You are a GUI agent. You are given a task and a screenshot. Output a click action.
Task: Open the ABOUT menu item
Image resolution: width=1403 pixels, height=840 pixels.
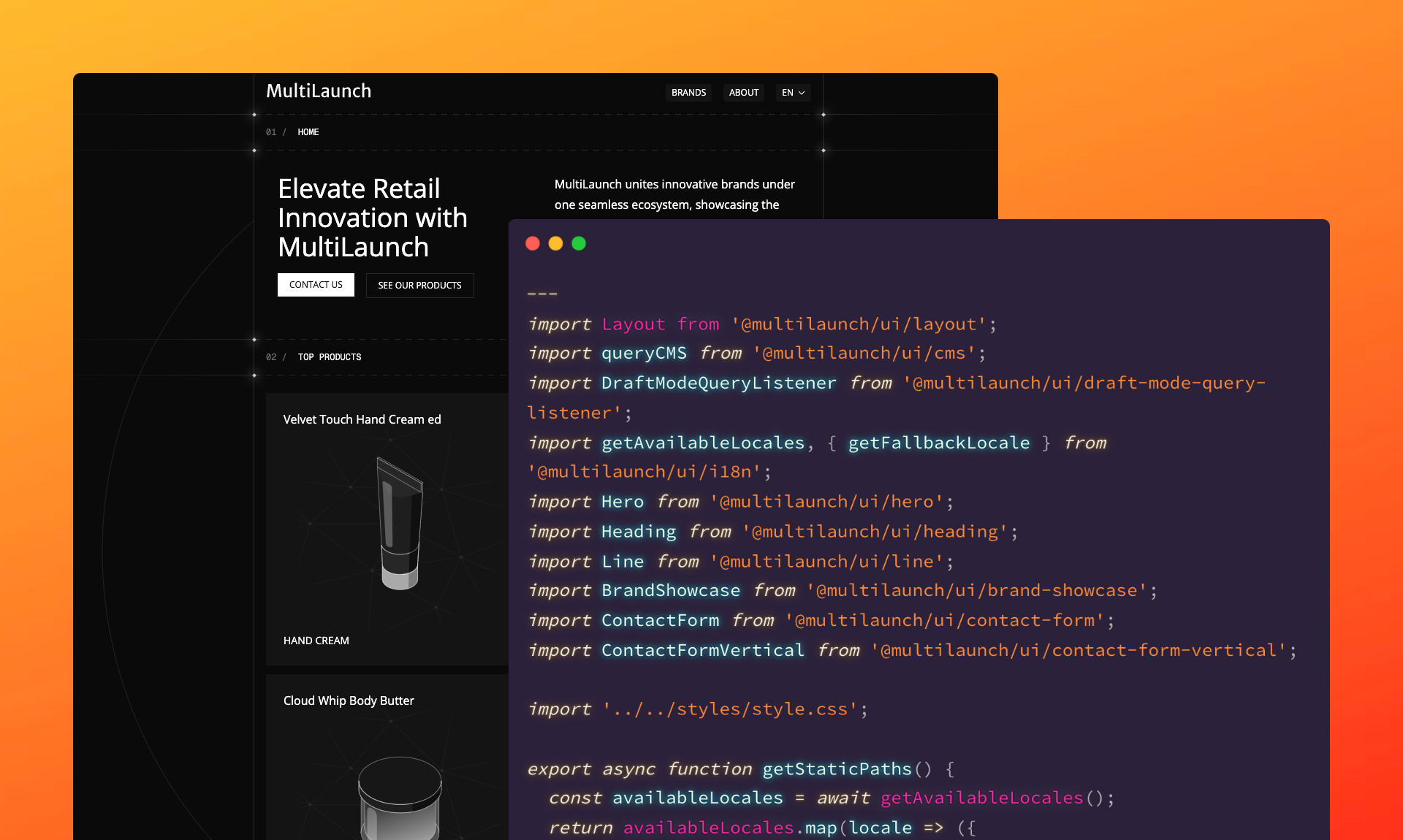(744, 93)
